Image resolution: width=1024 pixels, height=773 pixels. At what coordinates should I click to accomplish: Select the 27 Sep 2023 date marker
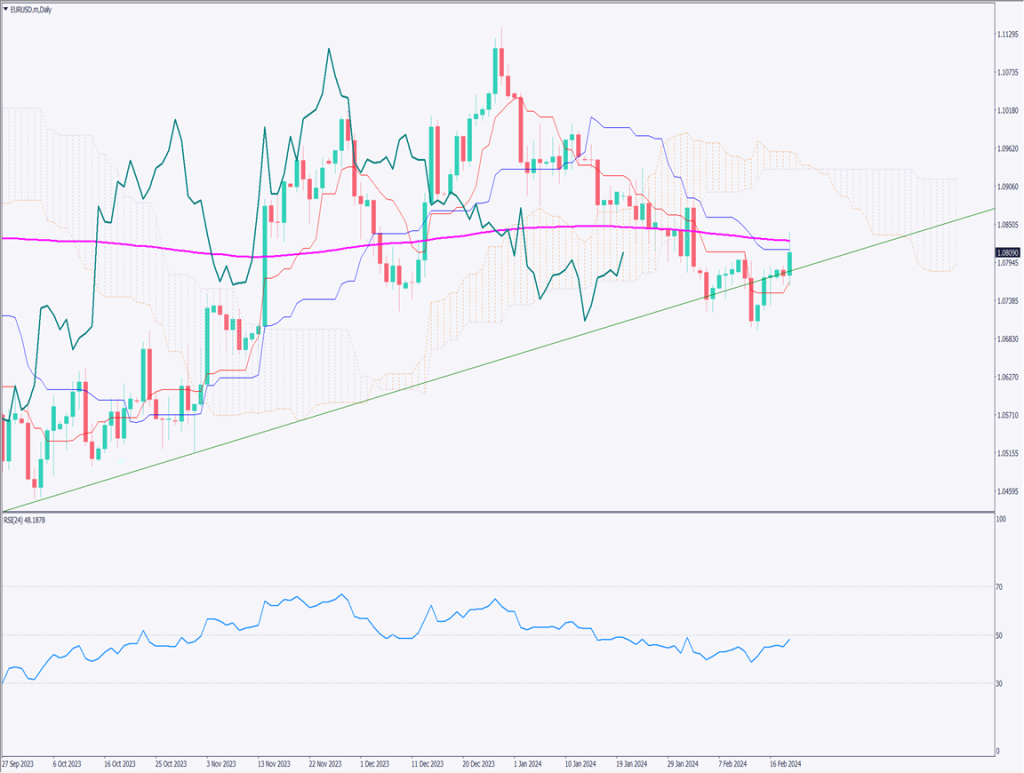[x=20, y=762]
